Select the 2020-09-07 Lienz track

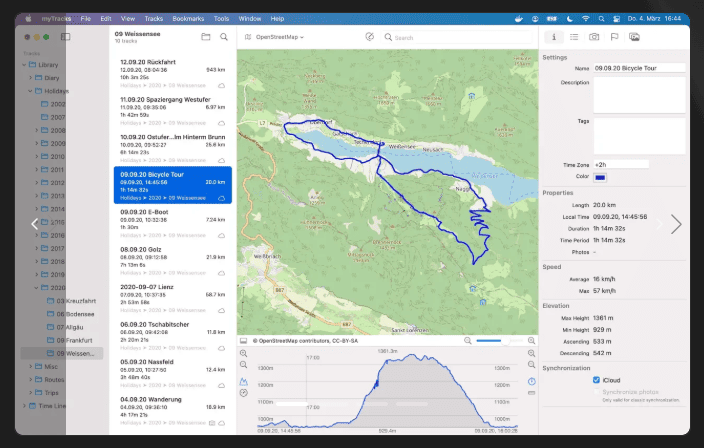tap(173, 298)
